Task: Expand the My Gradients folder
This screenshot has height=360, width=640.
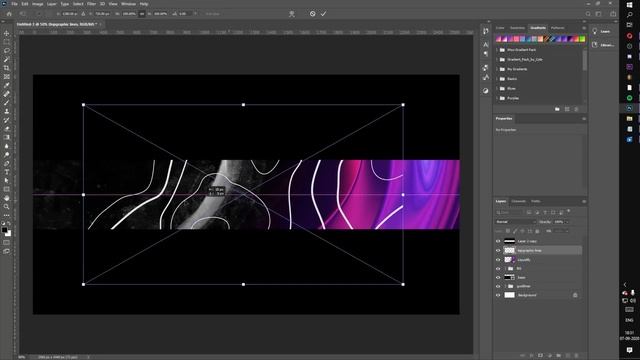Action: click(497, 69)
